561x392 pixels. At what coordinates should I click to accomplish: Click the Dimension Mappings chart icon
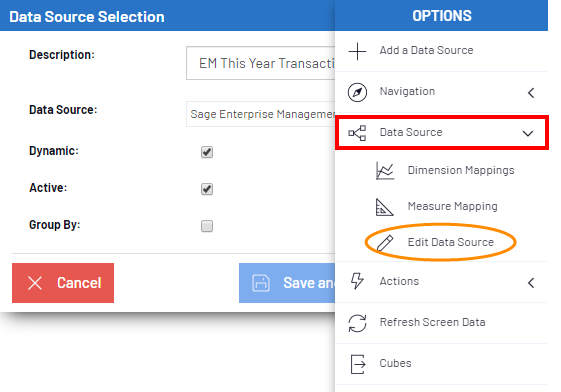pyautogui.click(x=385, y=171)
